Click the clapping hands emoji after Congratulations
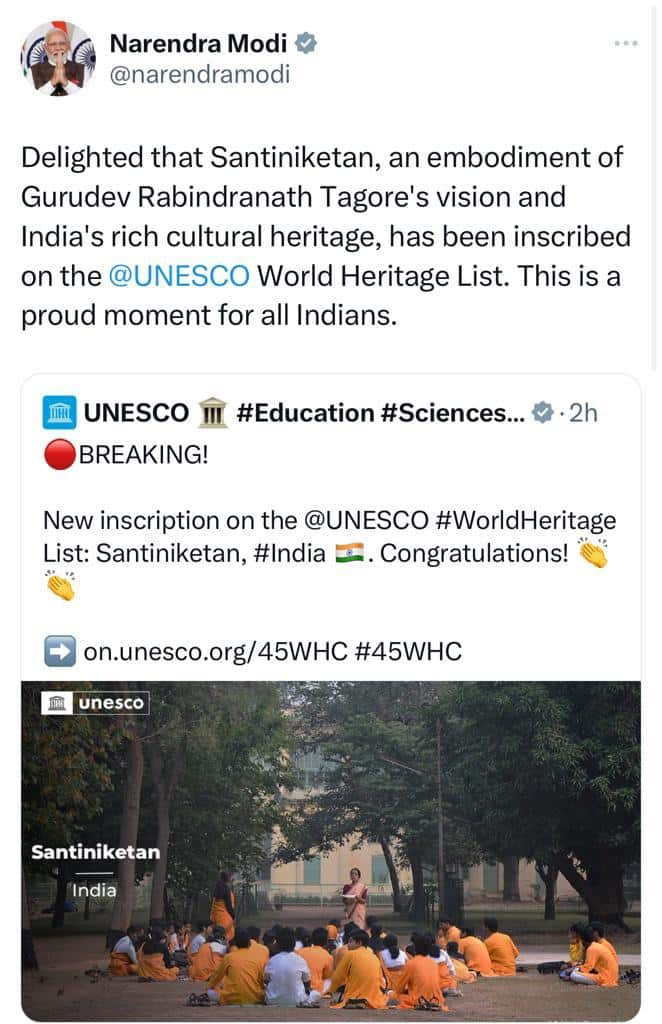The image size is (662, 1024). click(593, 552)
